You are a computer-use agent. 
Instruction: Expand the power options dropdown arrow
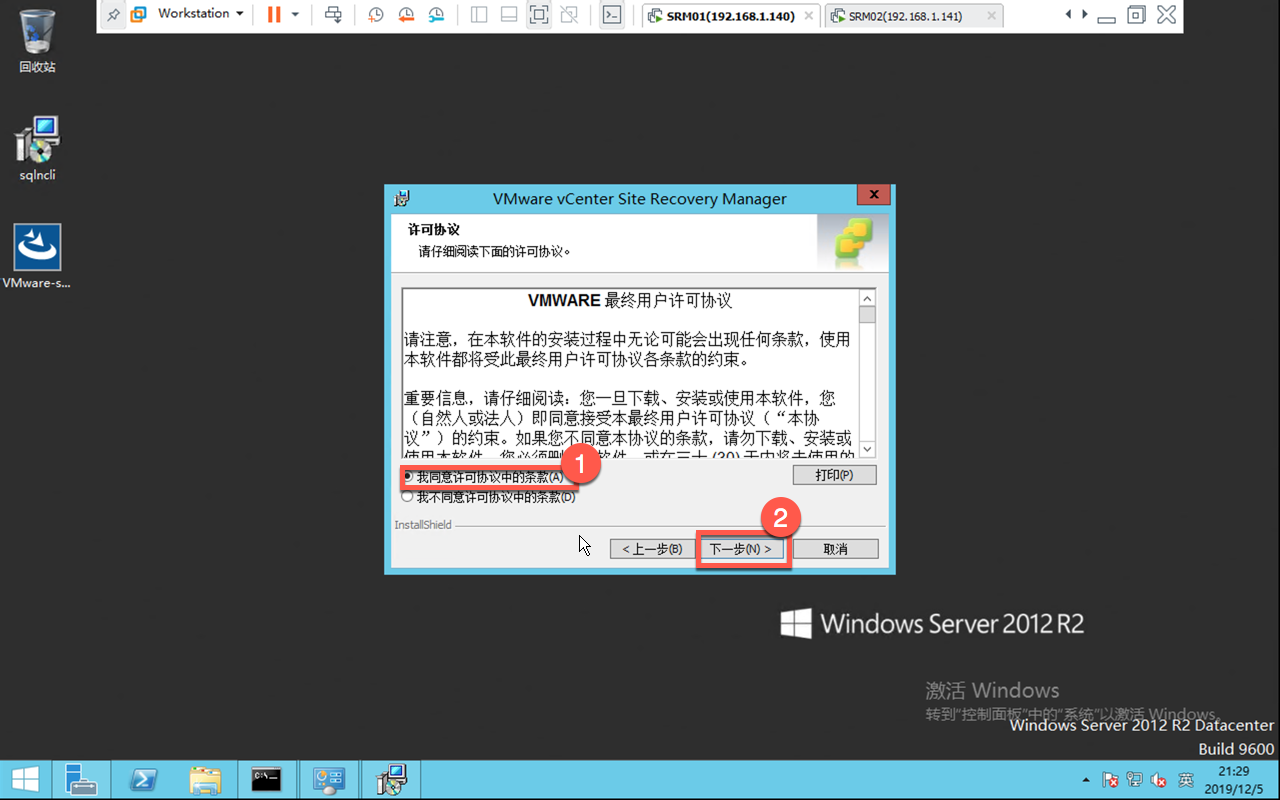tap(295, 15)
